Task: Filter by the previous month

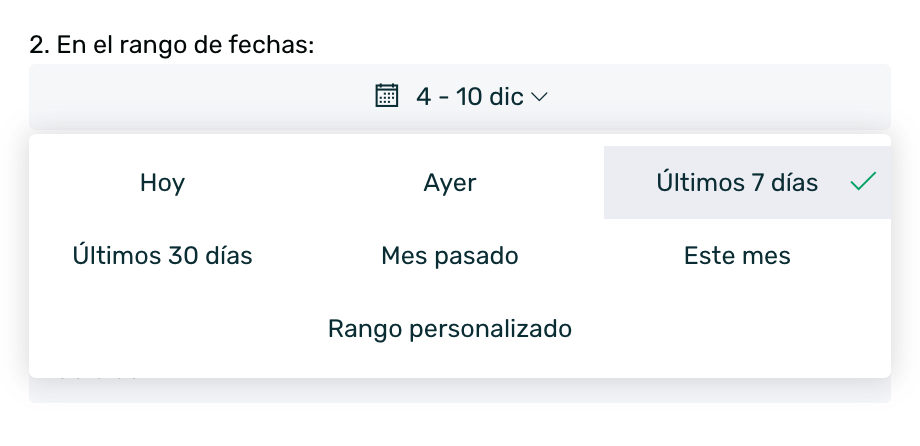Action: pos(450,256)
